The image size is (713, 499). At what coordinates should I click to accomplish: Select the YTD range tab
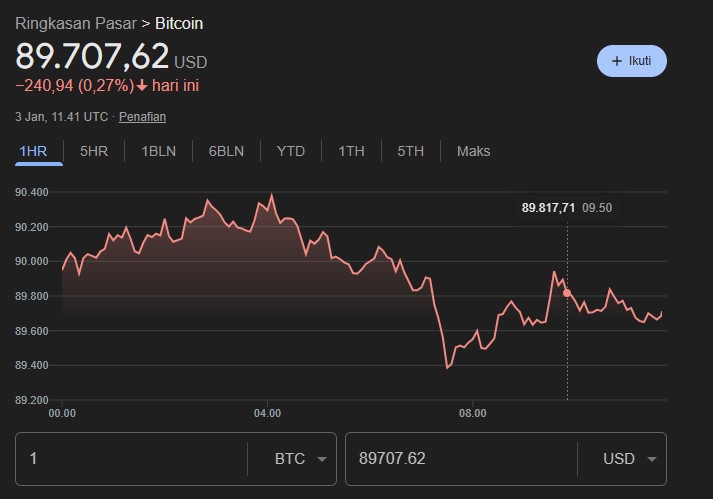coord(291,151)
